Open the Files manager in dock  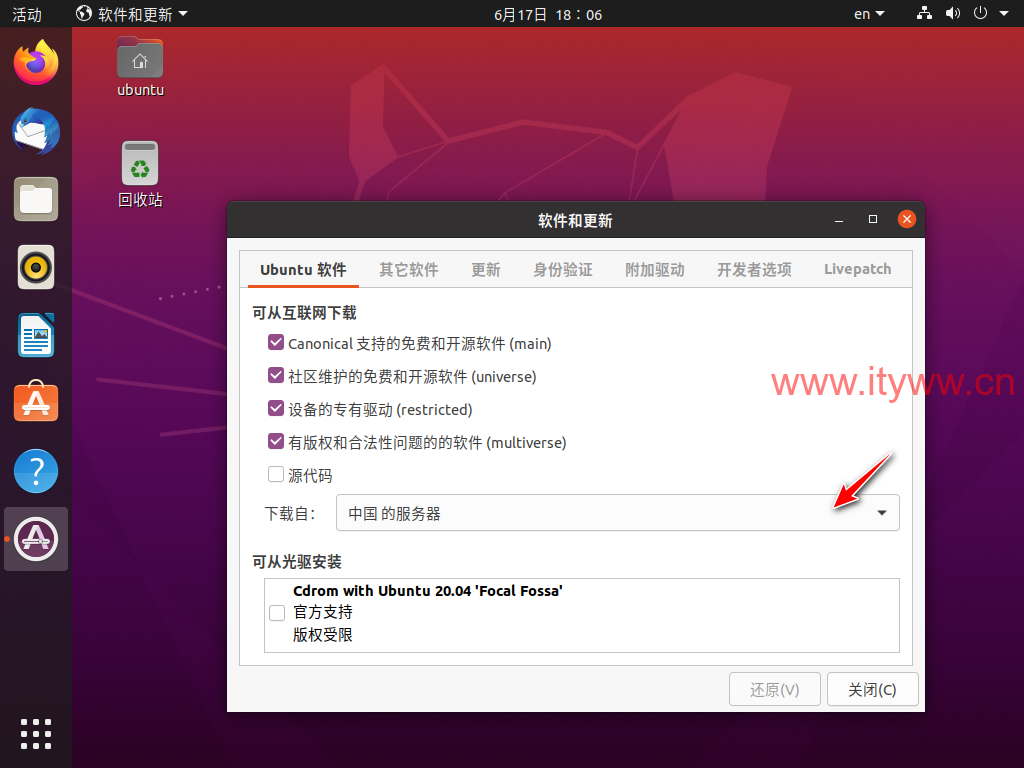coord(36,199)
